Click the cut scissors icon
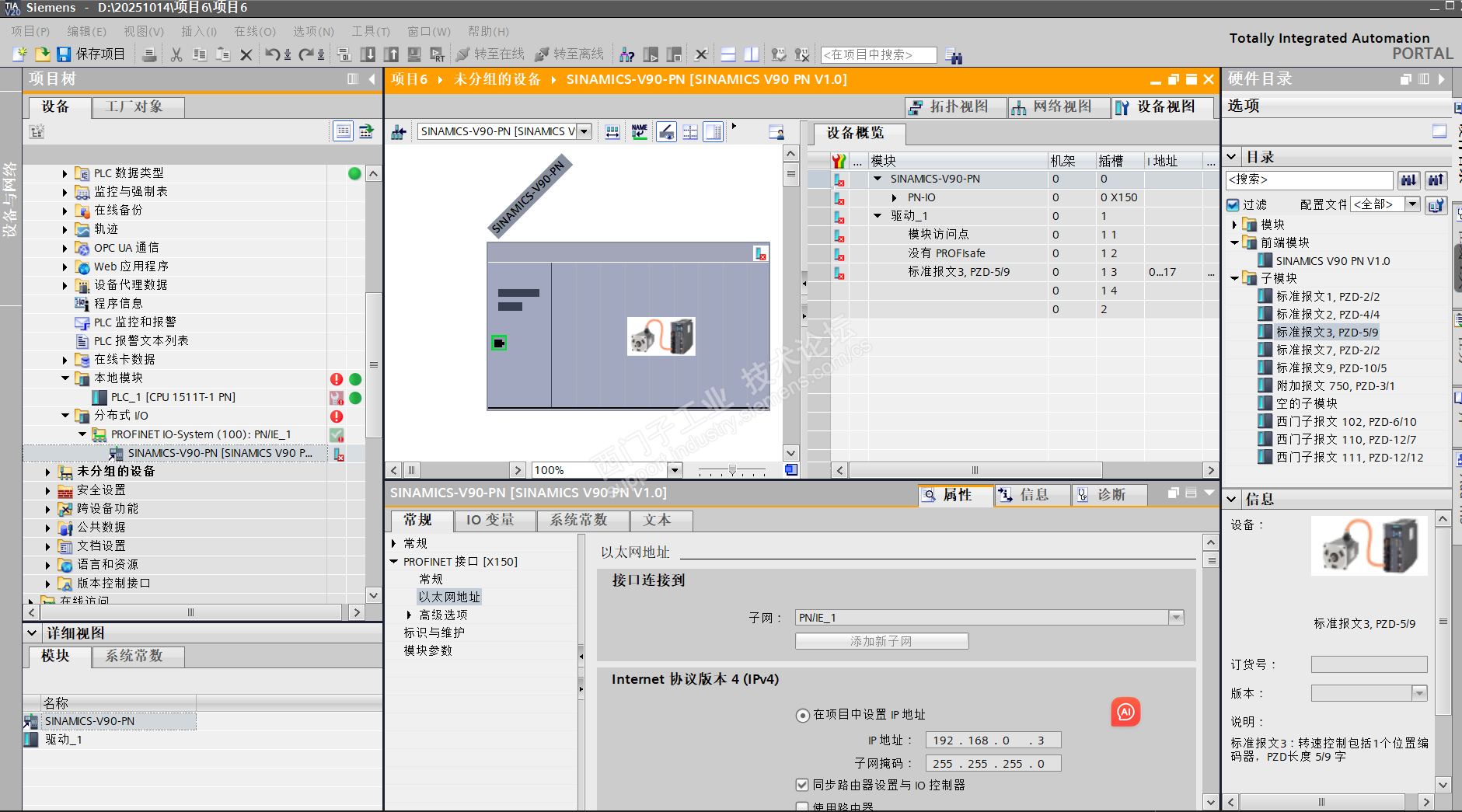Screen dimensions: 1462x812 click(176, 54)
